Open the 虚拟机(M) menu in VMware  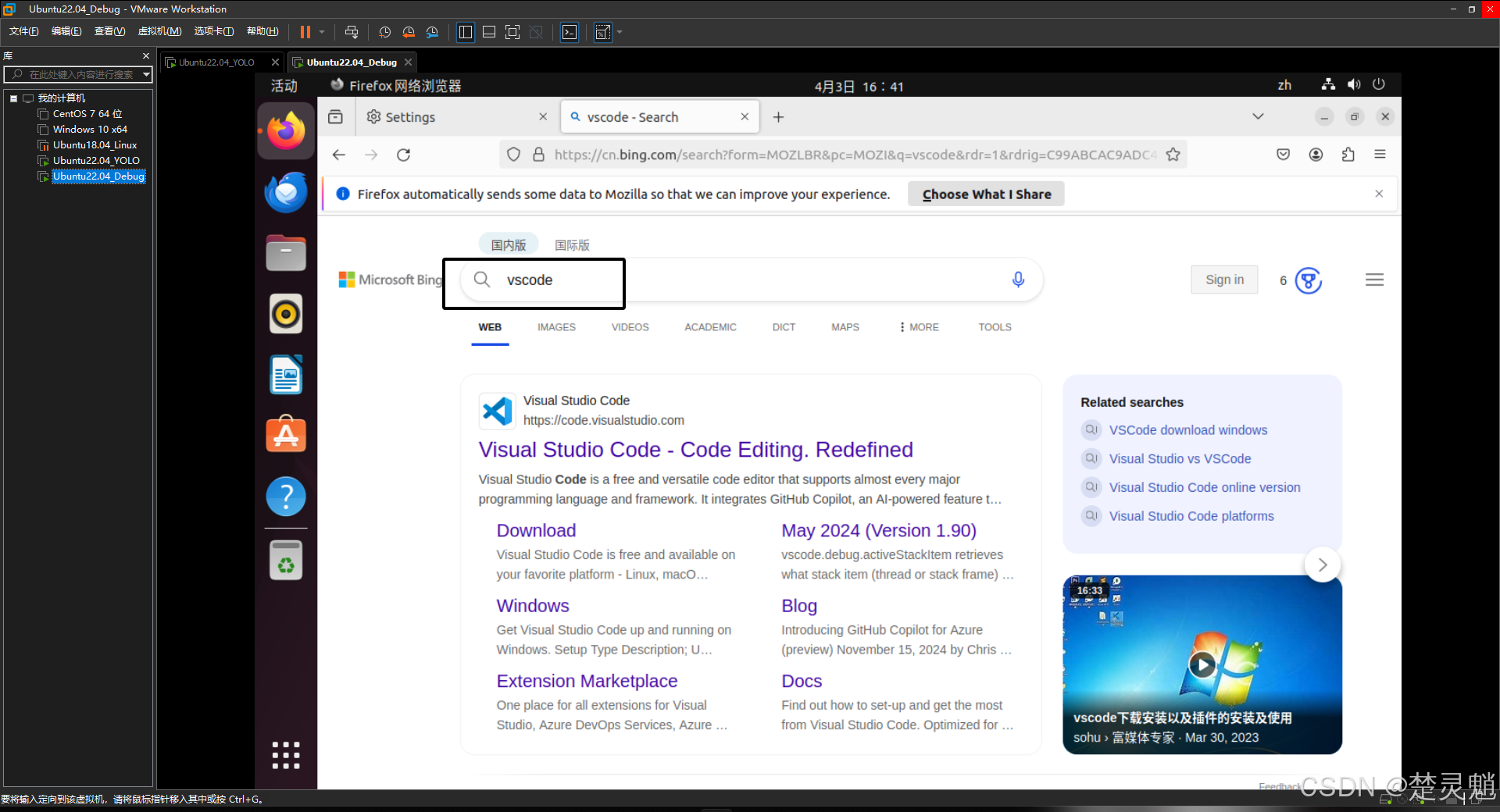pyautogui.click(x=159, y=31)
